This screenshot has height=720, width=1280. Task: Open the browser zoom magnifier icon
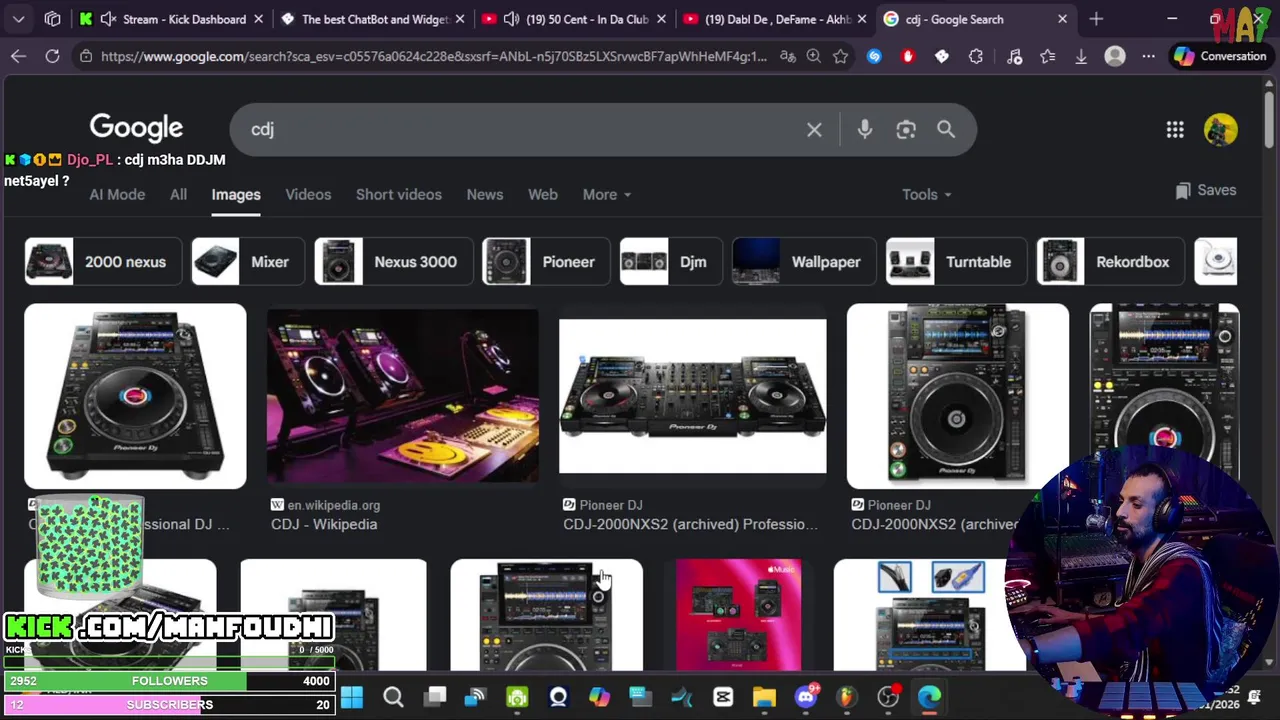click(814, 57)
